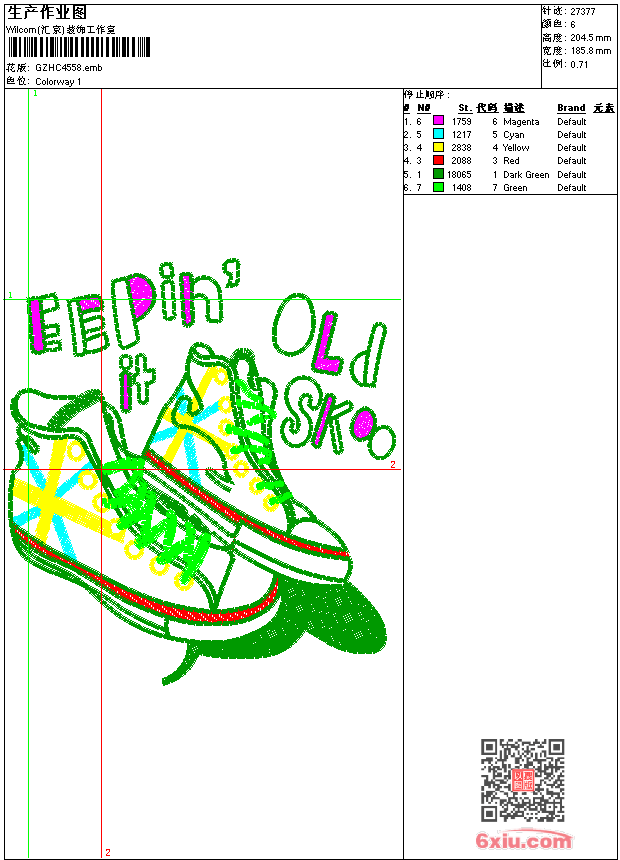Click the file name GZHC4558.emb

(68, 67)
